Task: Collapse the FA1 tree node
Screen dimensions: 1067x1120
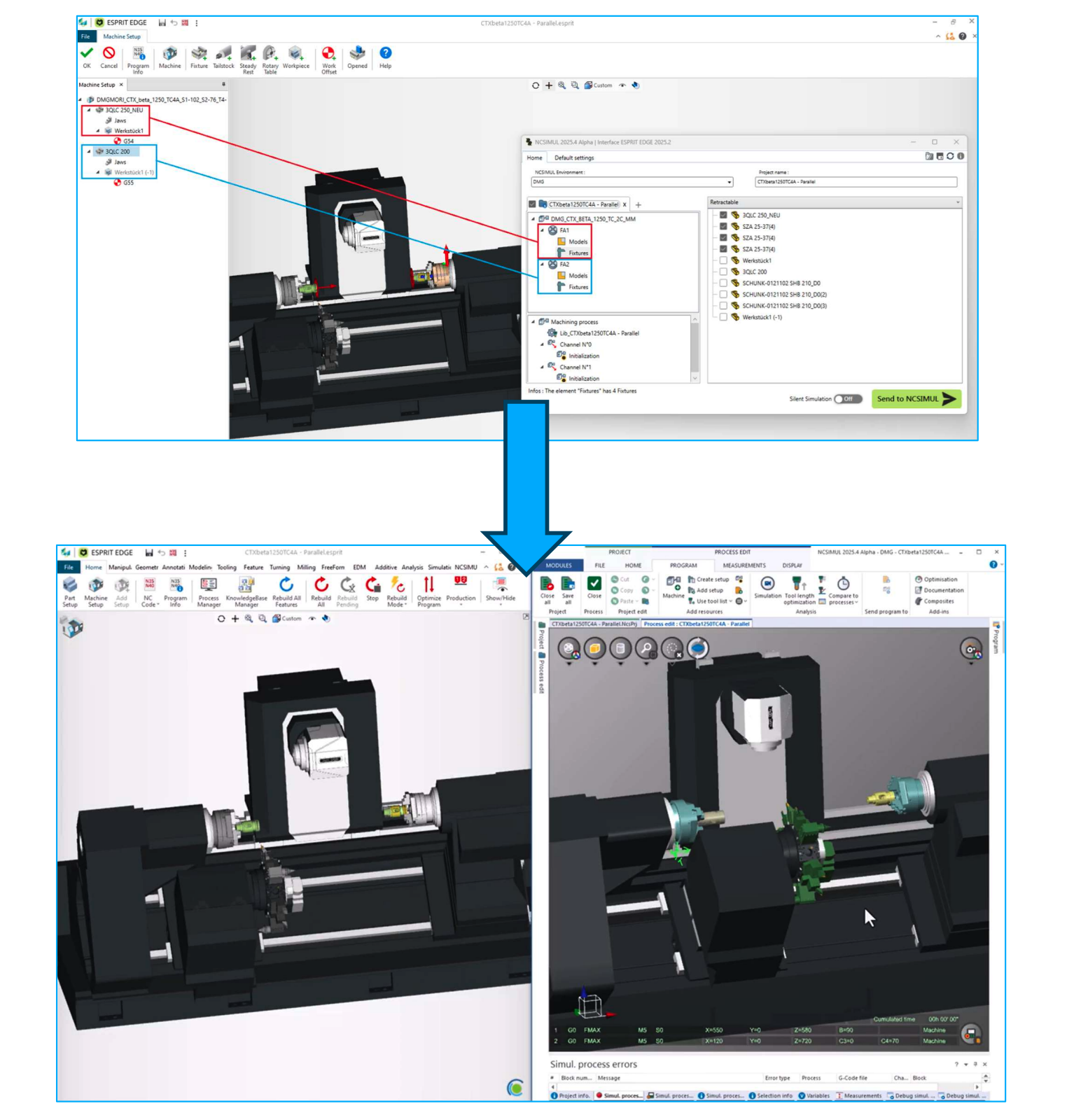Action: tap(542, 230)
